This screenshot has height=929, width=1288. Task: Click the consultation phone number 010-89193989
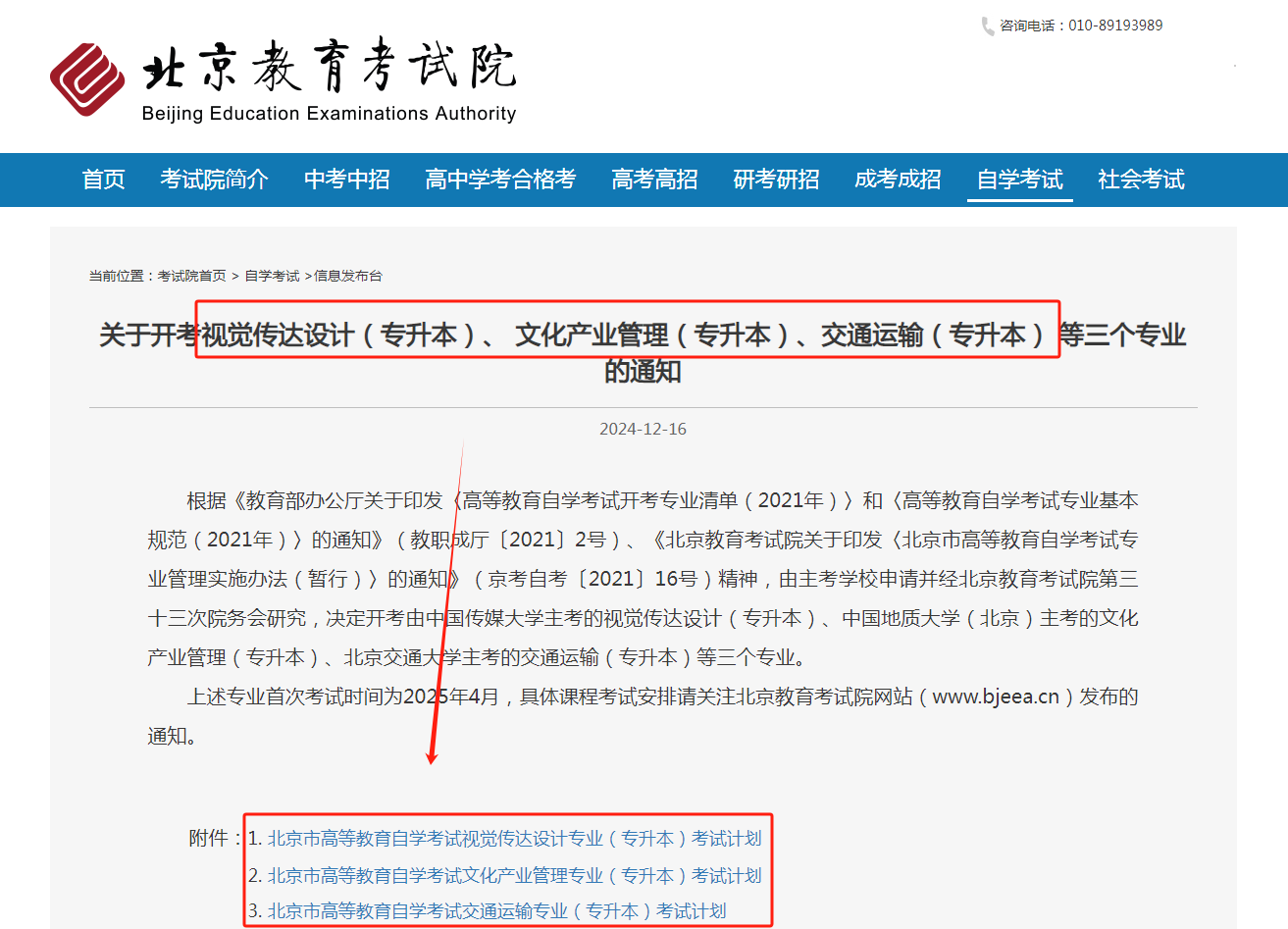(1115, 26)
